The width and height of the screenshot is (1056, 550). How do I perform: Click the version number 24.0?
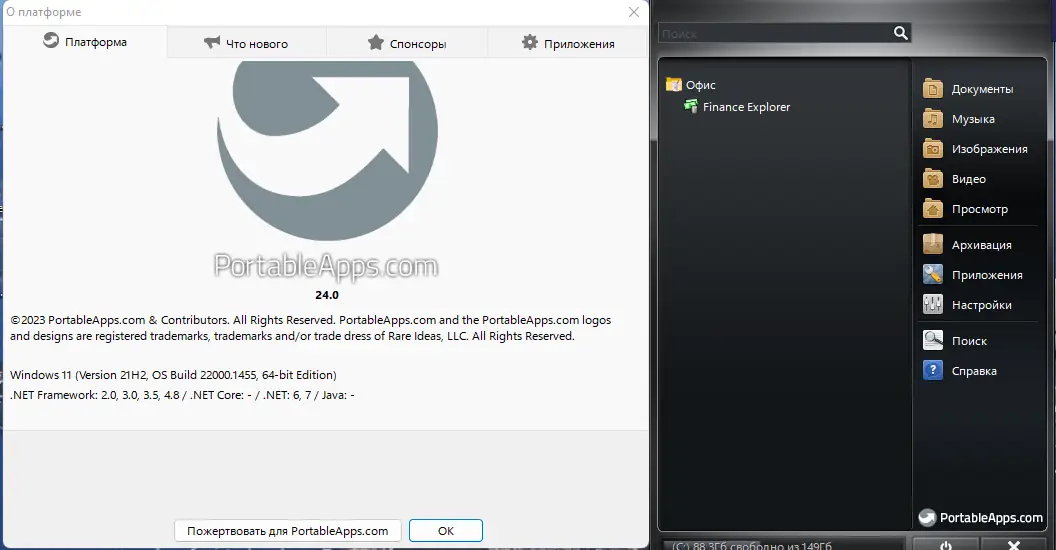pyautogui.click(x=327, y=295)
